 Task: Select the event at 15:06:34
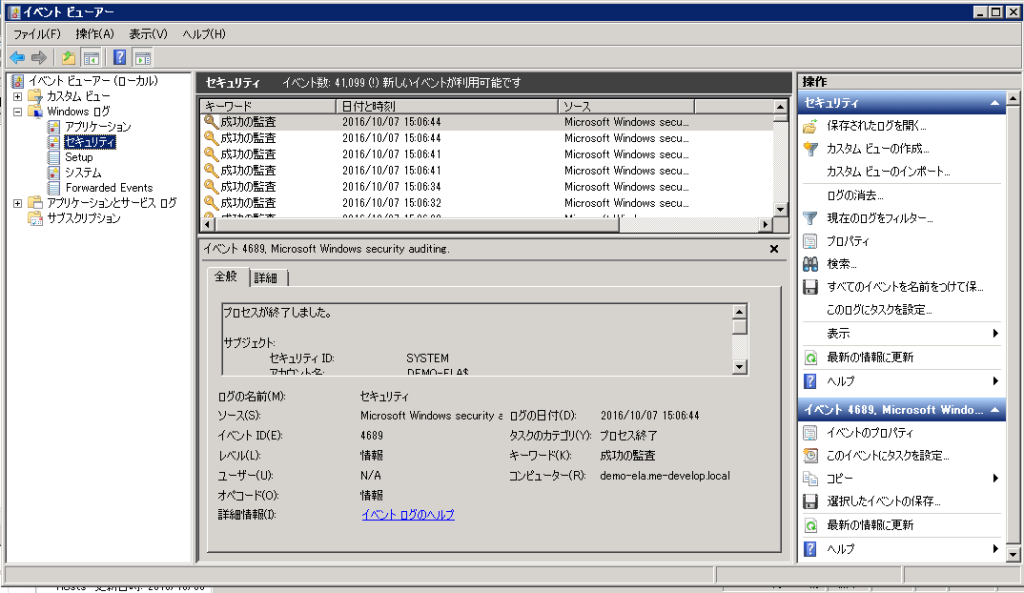tap(486, 187)
